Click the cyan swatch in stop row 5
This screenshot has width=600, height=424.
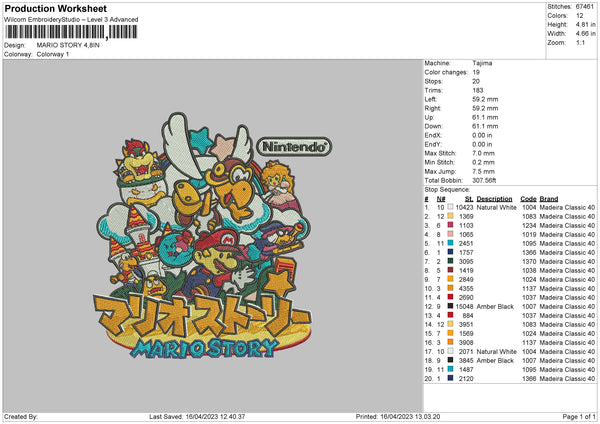point(450,243)
